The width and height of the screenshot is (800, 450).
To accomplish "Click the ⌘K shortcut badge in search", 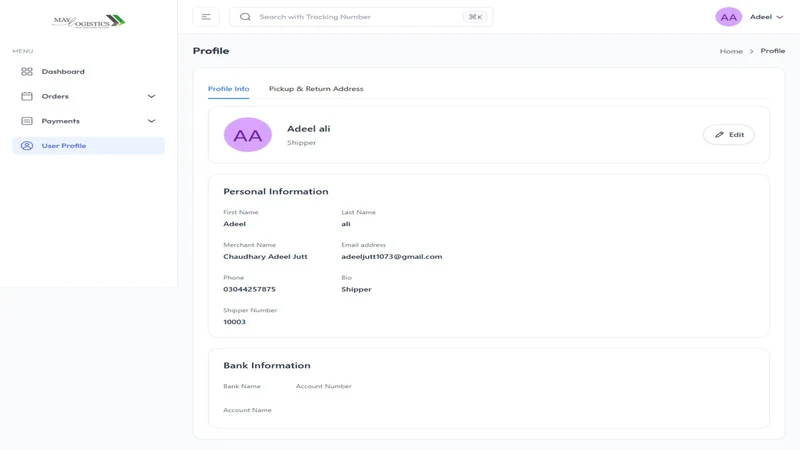I will coord(475,17).
